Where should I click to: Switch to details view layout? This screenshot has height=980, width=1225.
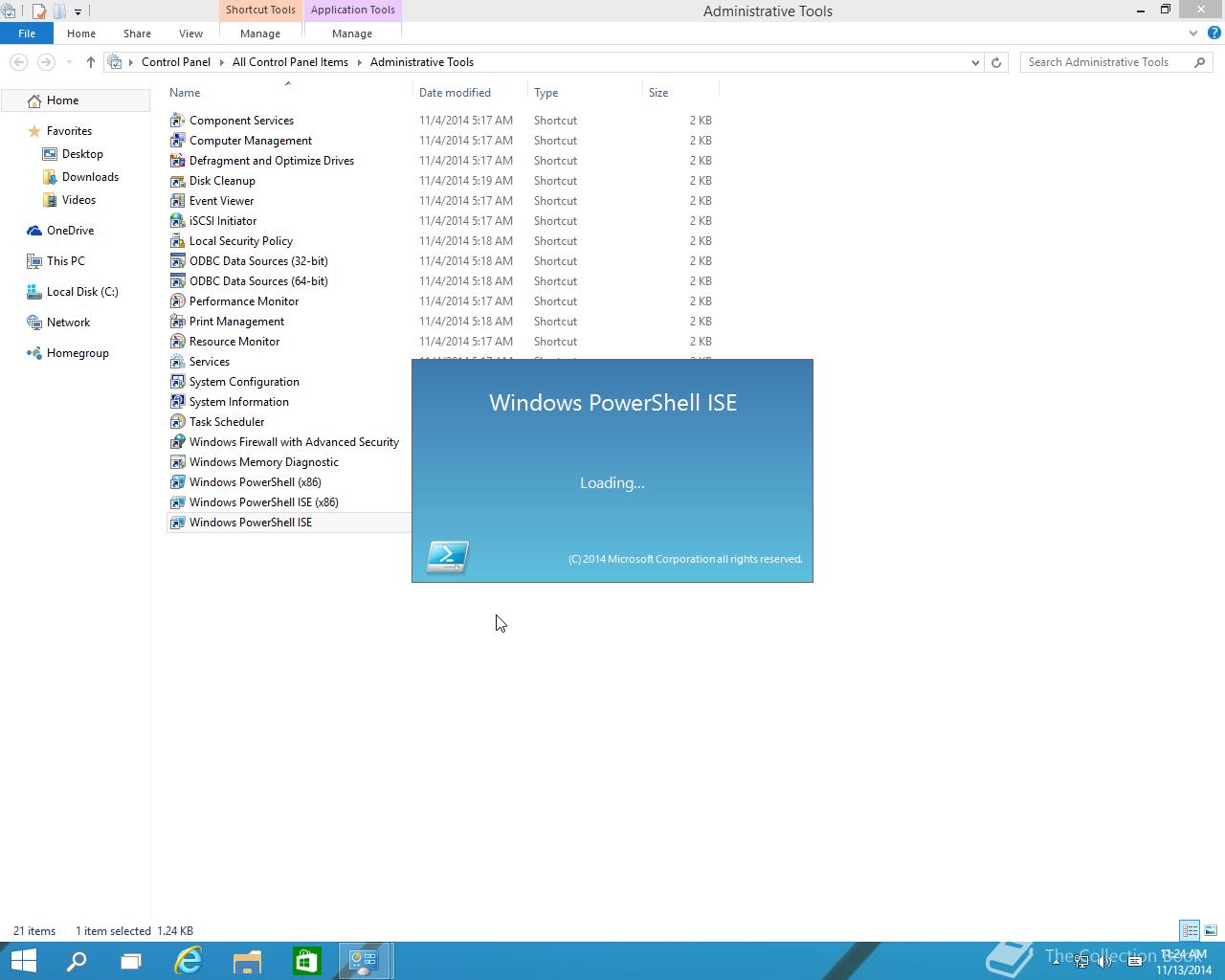click(1190, 930)
